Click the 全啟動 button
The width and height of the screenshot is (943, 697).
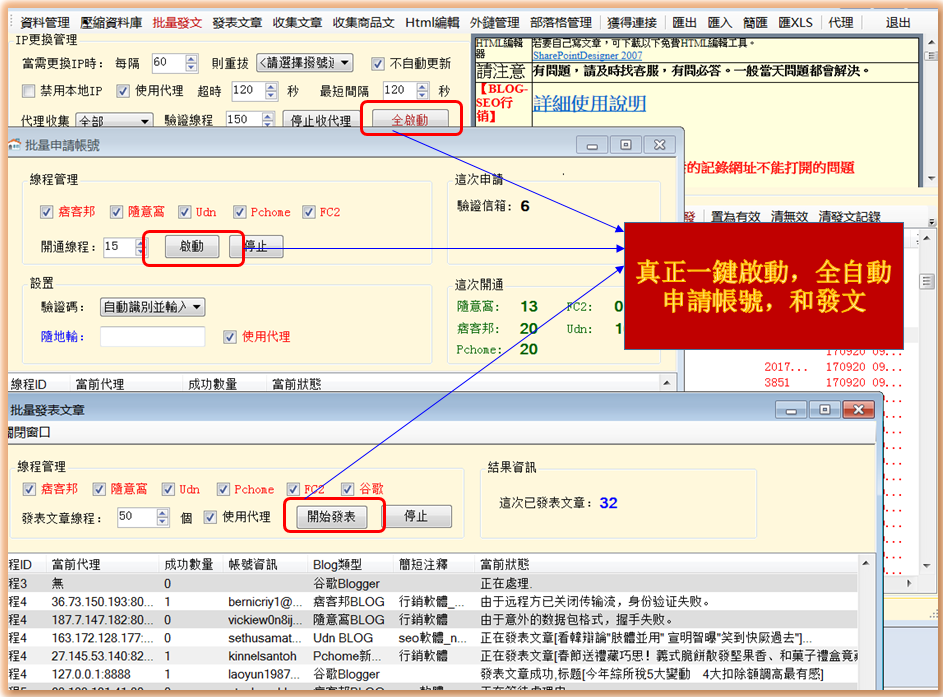[410, 120]
